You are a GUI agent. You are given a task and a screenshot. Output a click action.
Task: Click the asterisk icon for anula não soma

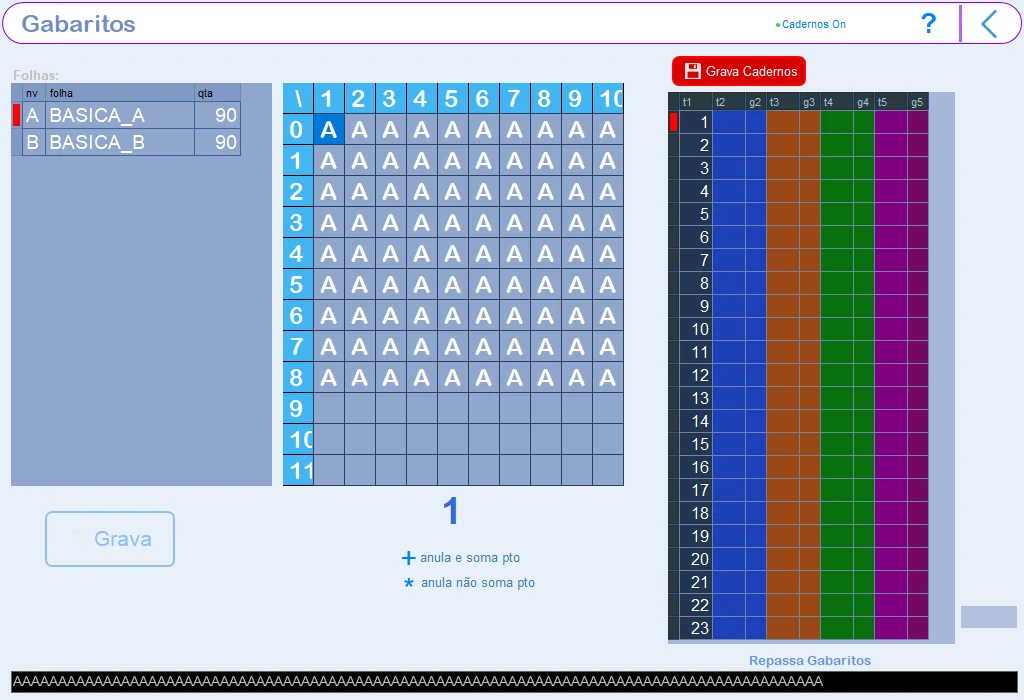pos(409,582)
